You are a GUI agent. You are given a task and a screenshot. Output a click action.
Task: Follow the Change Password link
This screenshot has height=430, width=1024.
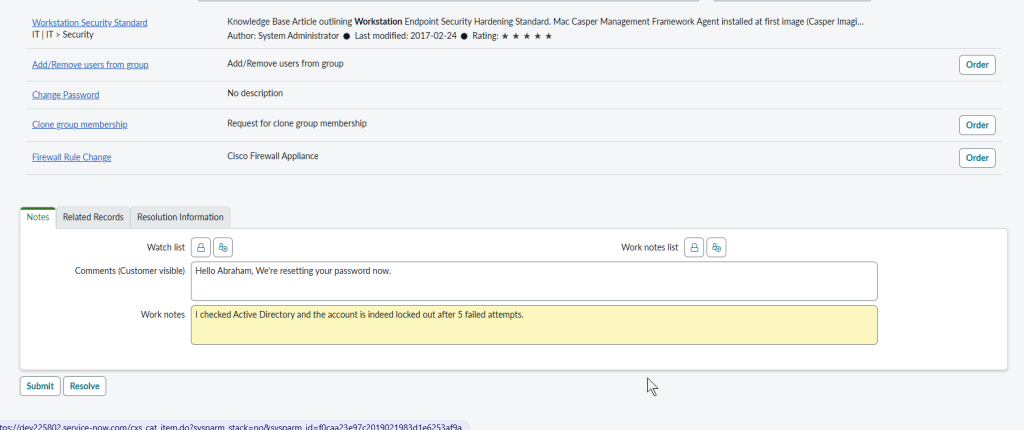[x=65, y=95]
